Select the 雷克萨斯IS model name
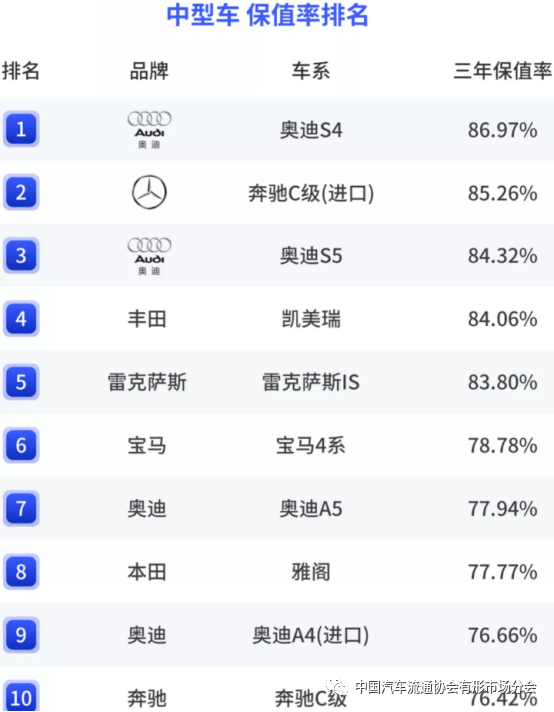554x712 pixels. (x=311, y=382)
